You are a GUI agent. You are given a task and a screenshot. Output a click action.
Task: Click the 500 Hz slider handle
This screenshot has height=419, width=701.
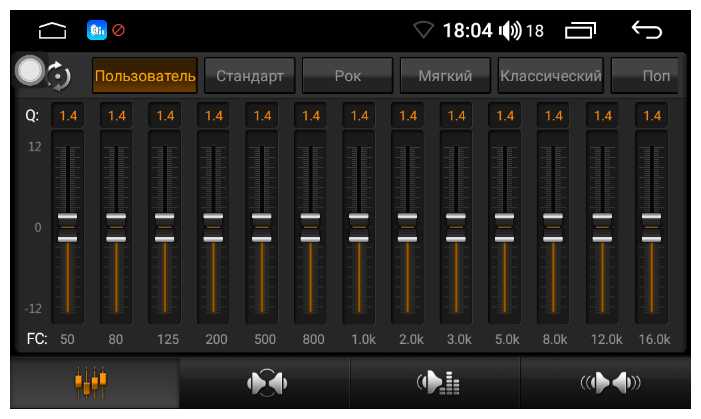(262, 228)
